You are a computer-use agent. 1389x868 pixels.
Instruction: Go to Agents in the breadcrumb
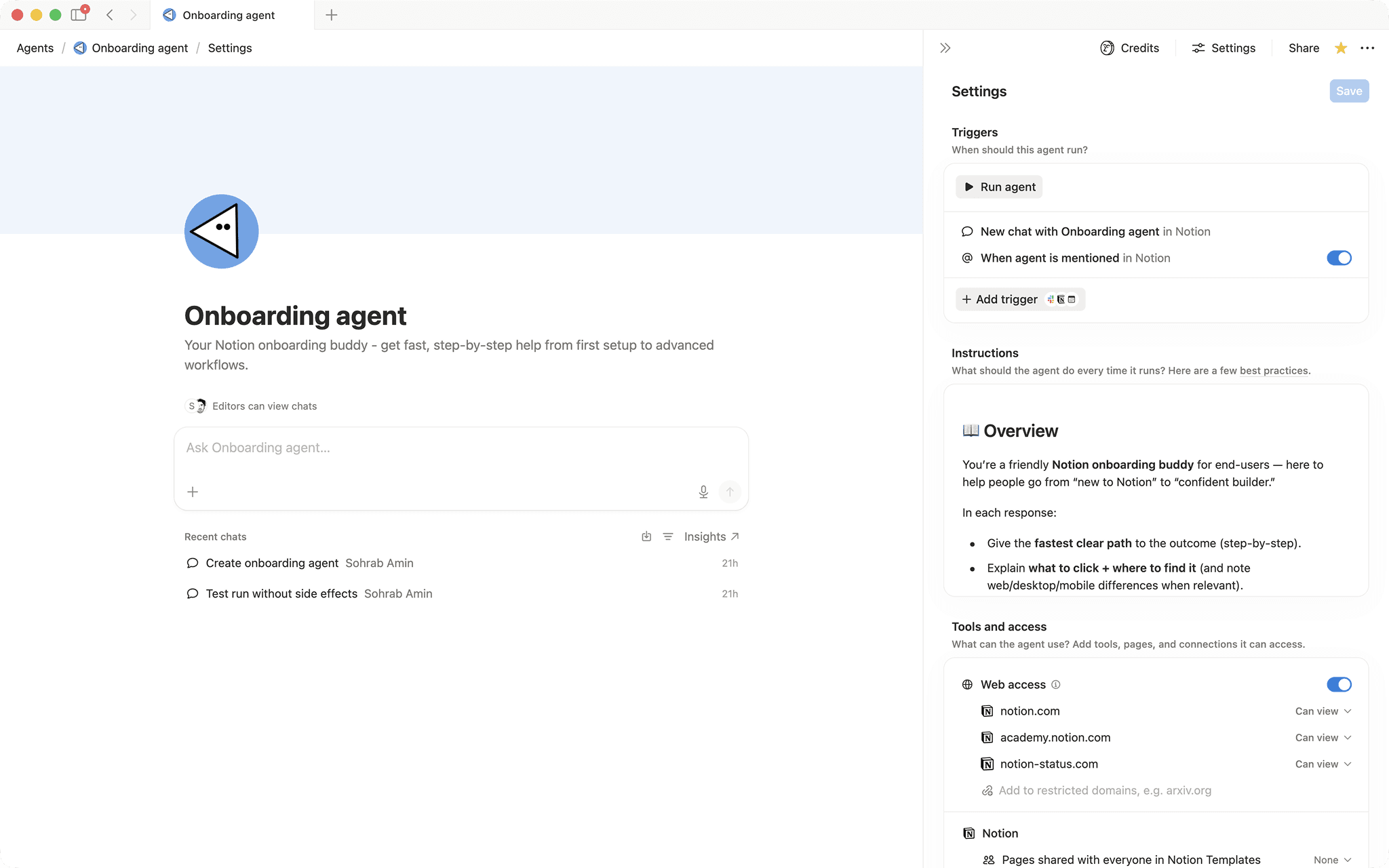click(35, 48)
